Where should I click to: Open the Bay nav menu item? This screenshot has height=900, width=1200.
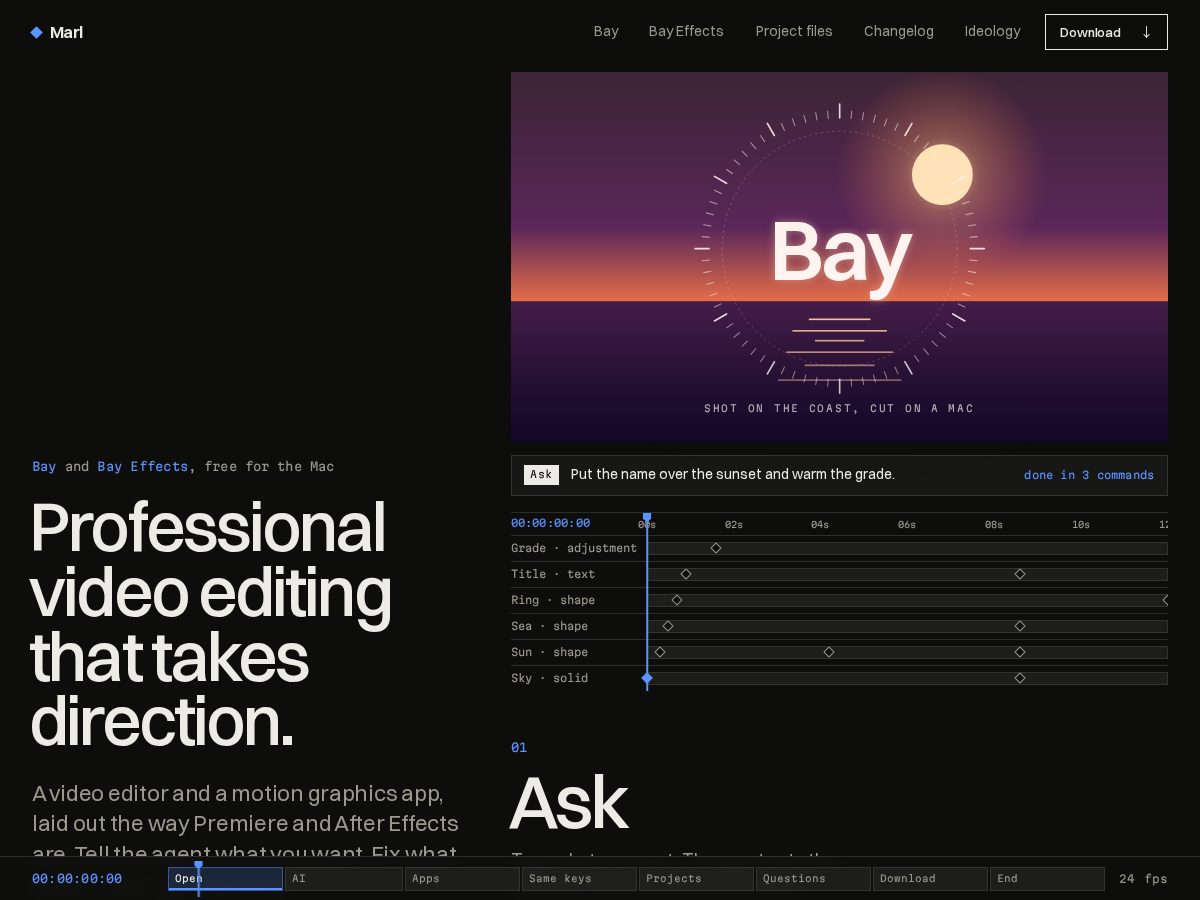pyautogui.click(x=606, y=31)
